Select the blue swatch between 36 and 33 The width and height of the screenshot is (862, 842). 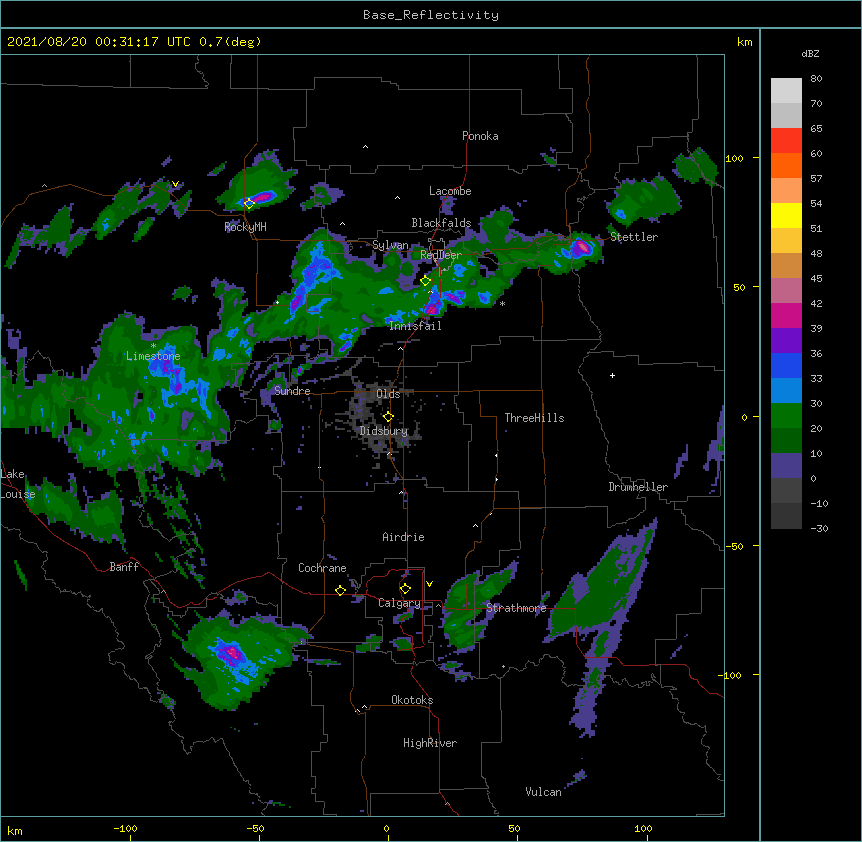tap(786, 365)
